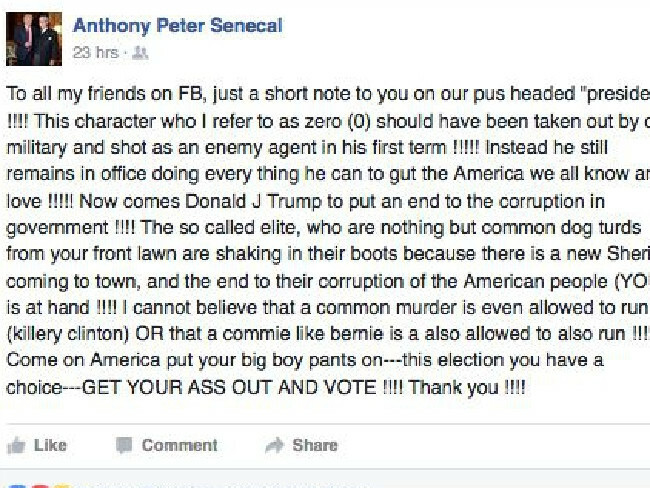
Task: Click the friends audience icon near timestamp
Action: point(141,53)
